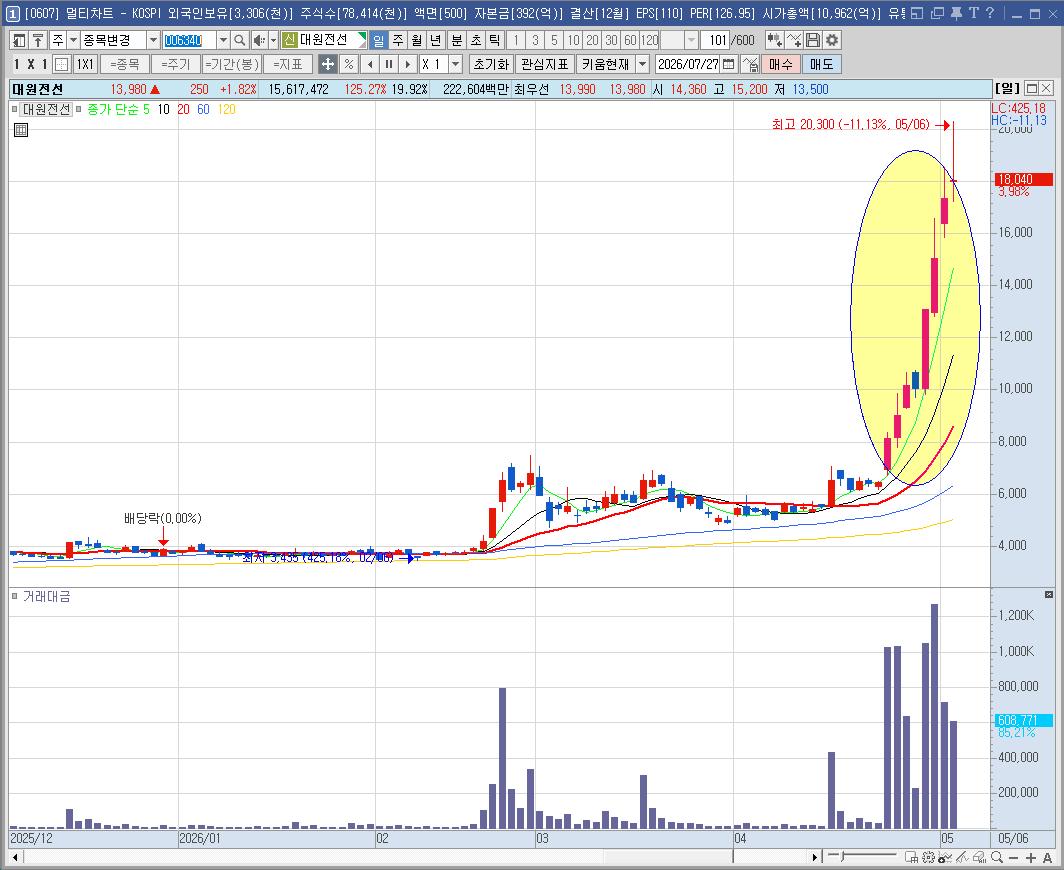Click the plus zoom-in icon in the bottom bar

tap(1031, 857)
